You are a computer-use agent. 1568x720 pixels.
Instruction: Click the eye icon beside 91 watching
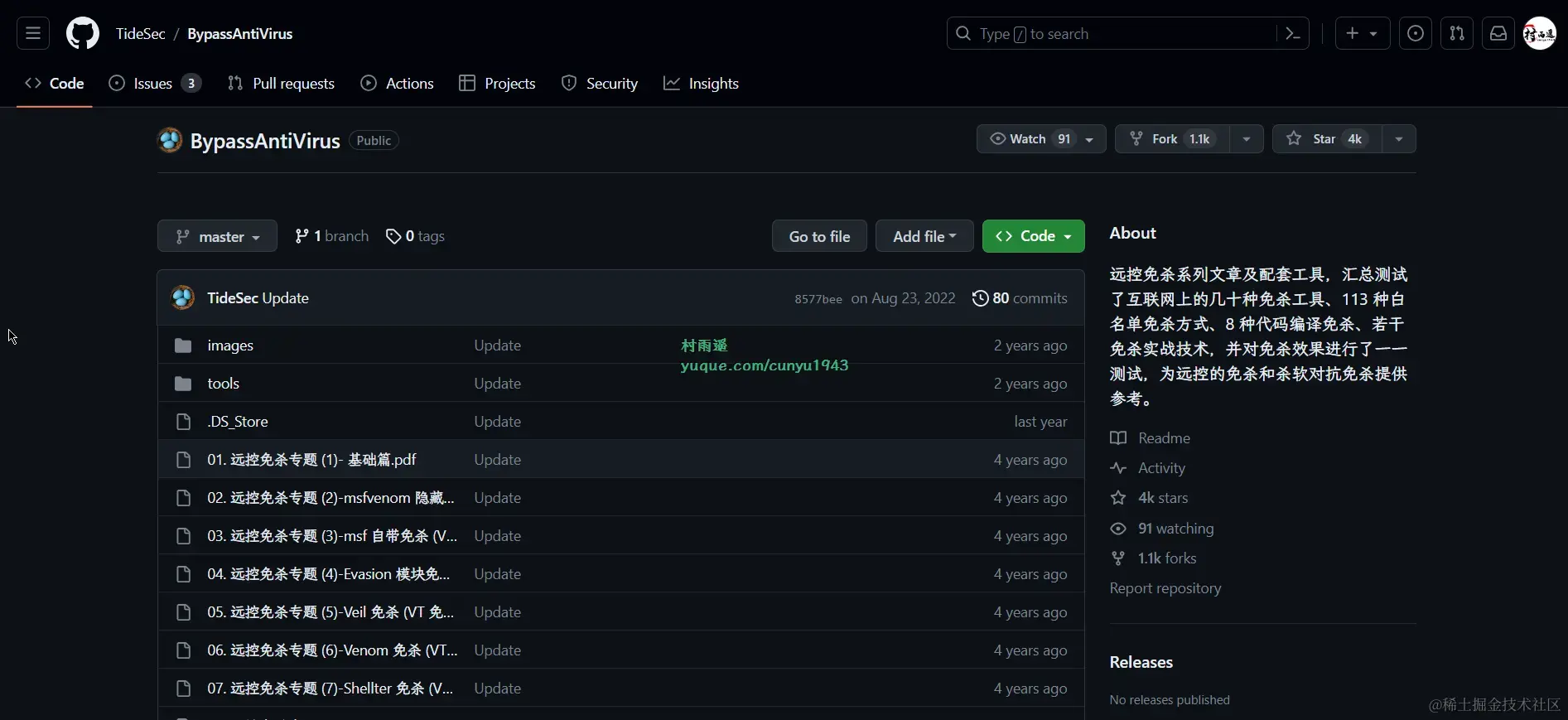tap(1118, 529)
